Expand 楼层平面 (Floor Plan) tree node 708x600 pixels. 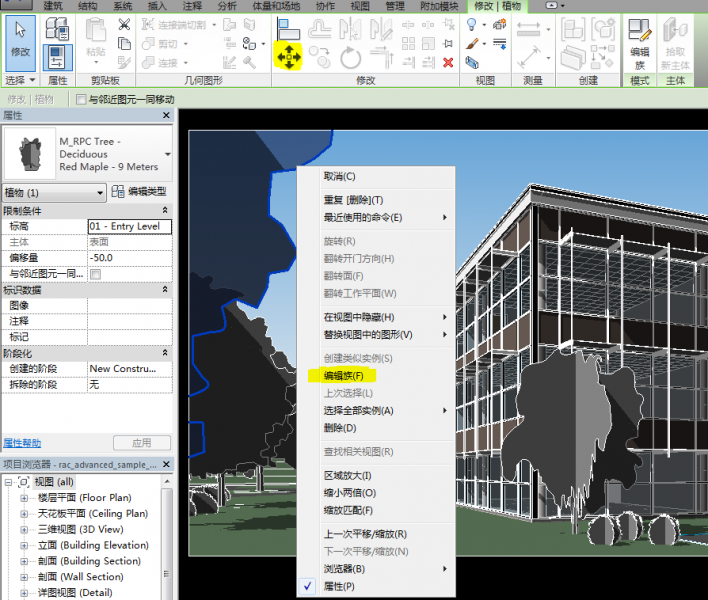[24, 498]
